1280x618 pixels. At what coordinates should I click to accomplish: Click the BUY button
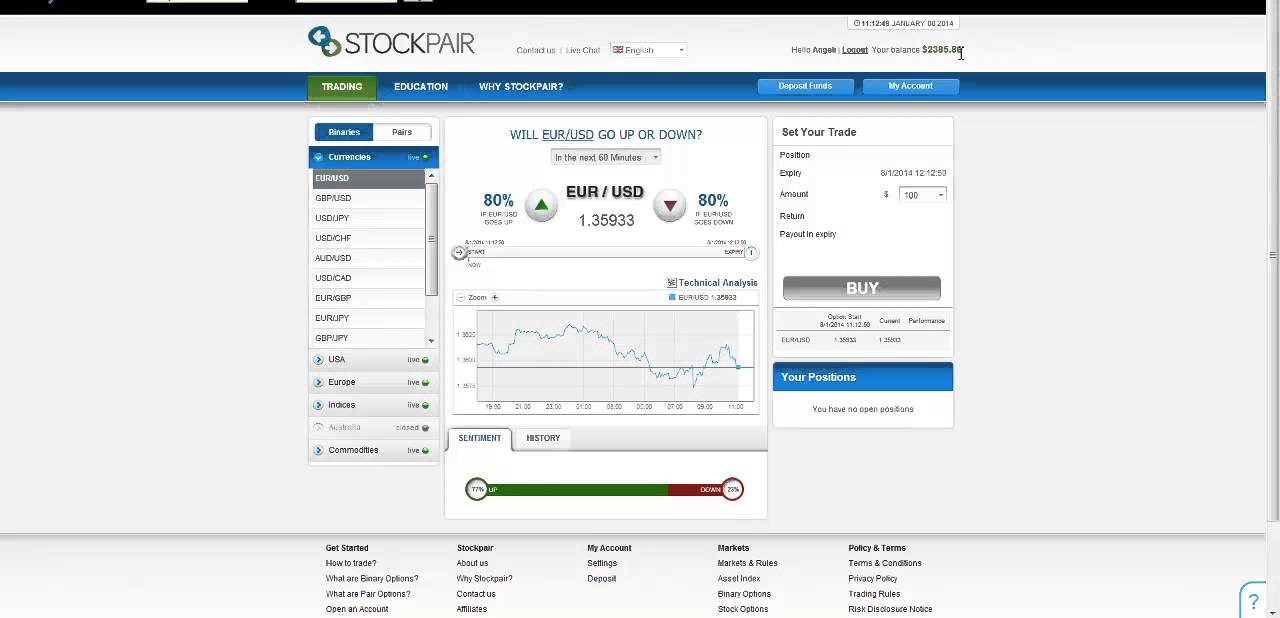[862, 288]
